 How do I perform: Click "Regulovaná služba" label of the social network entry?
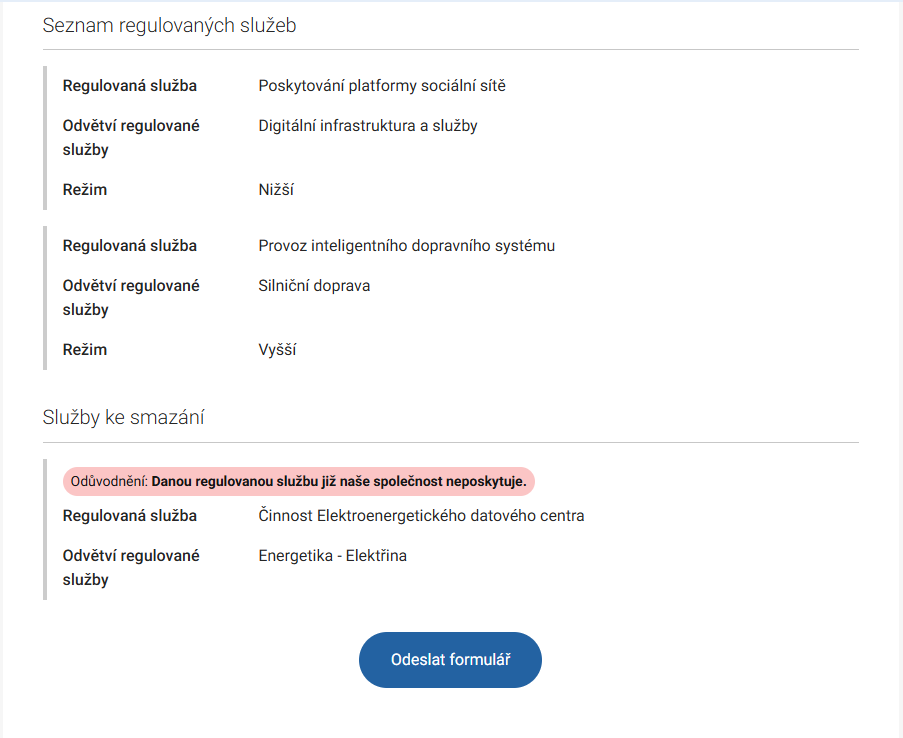[130, 86]
